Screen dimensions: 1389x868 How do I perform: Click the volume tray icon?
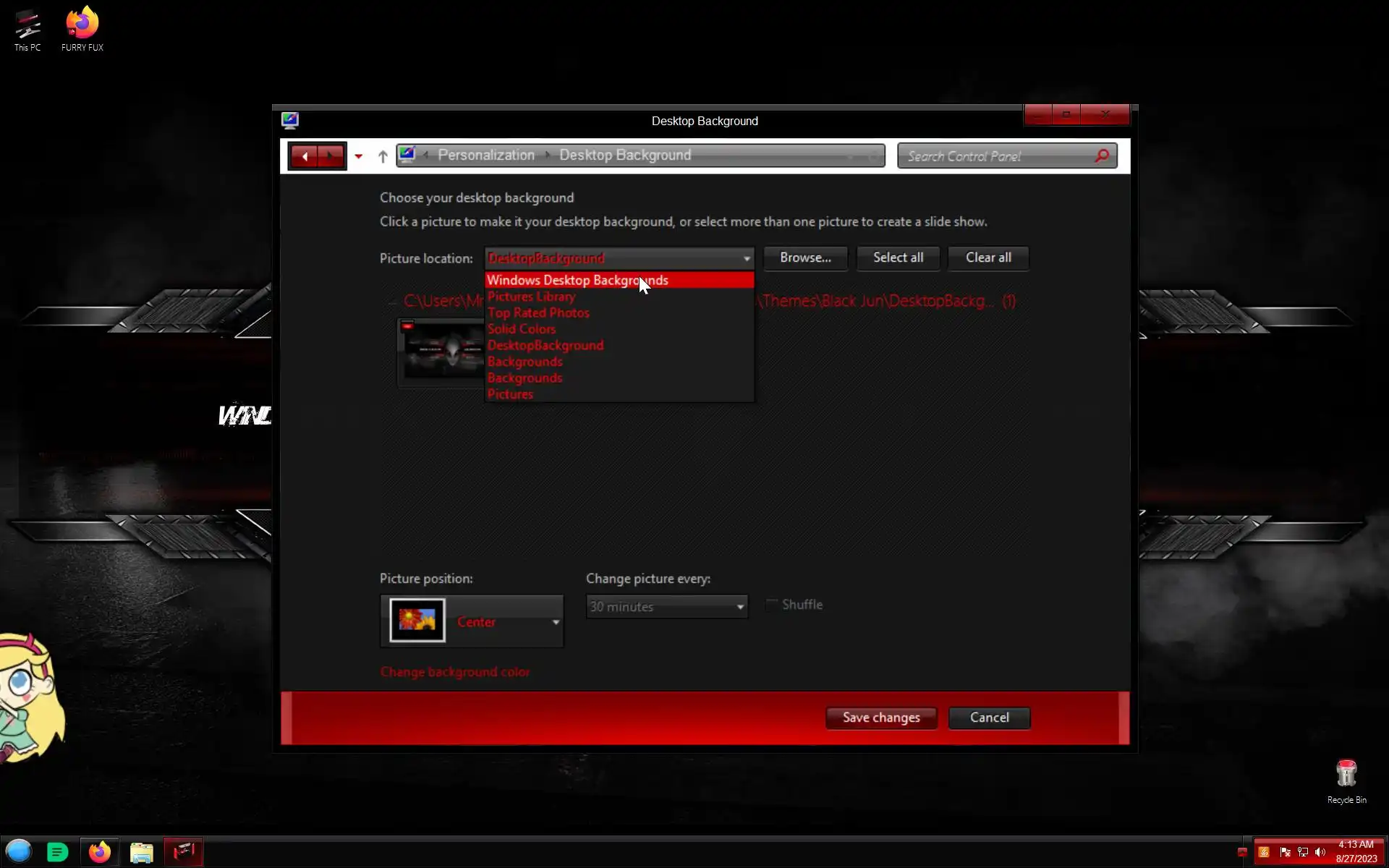(x=1320, y=852)
